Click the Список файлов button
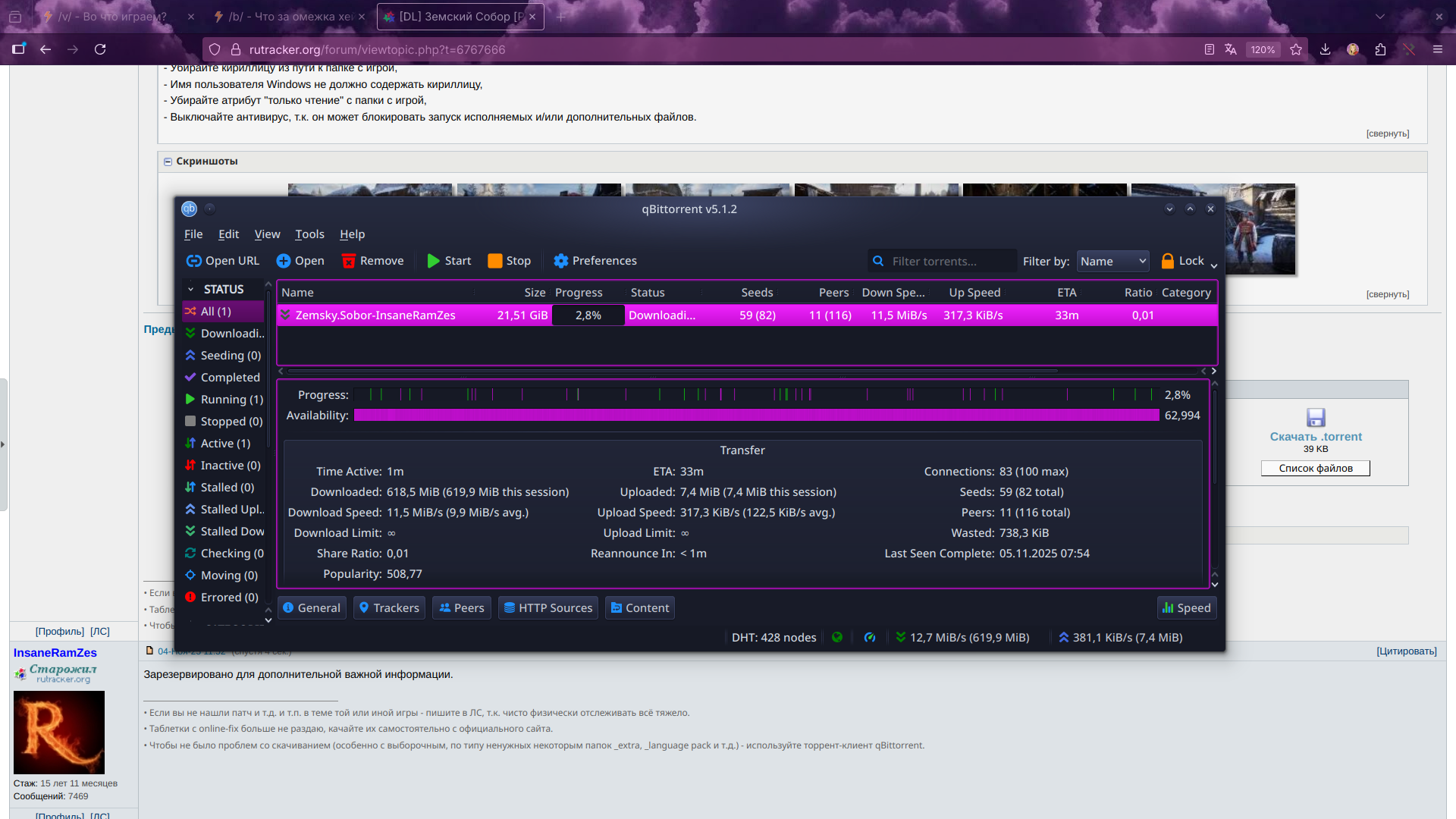This screenshot has height=819, width=1456. tap(1316, 469)
